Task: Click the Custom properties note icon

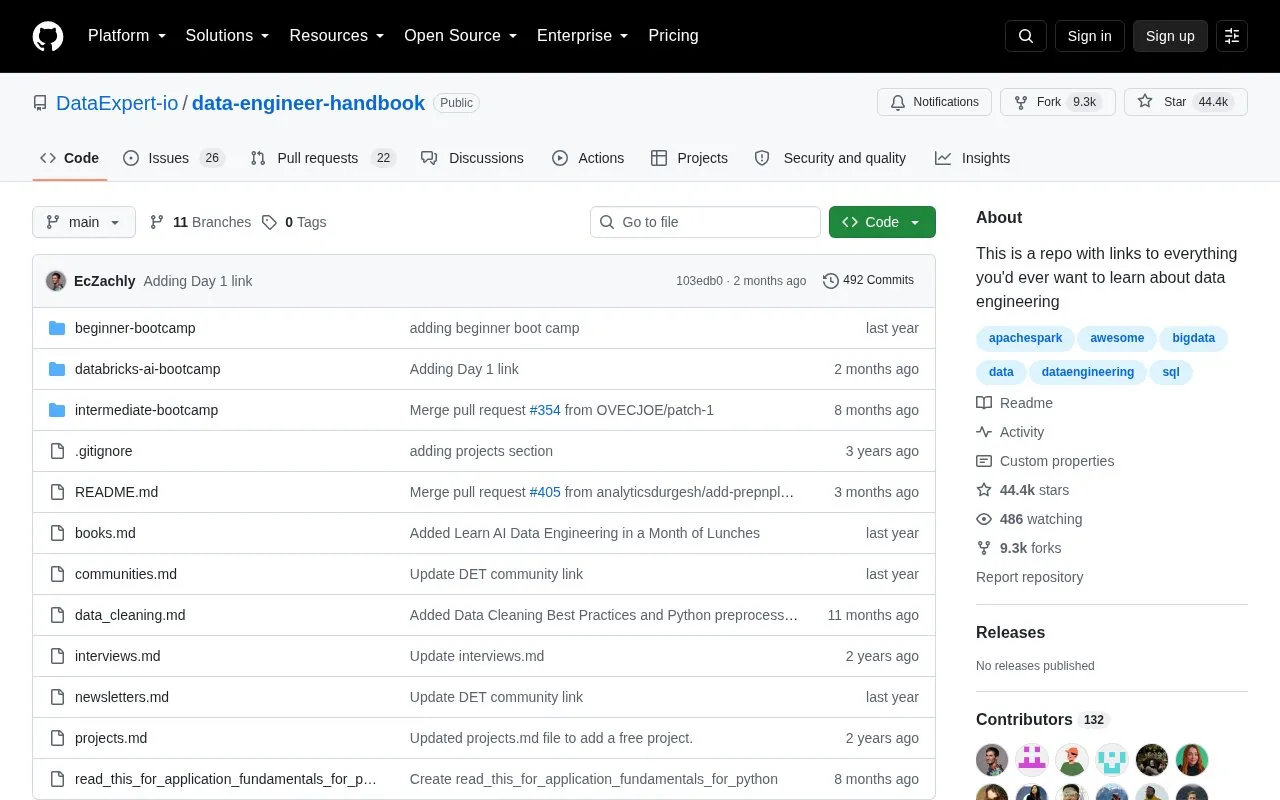Action: point(984,461)
